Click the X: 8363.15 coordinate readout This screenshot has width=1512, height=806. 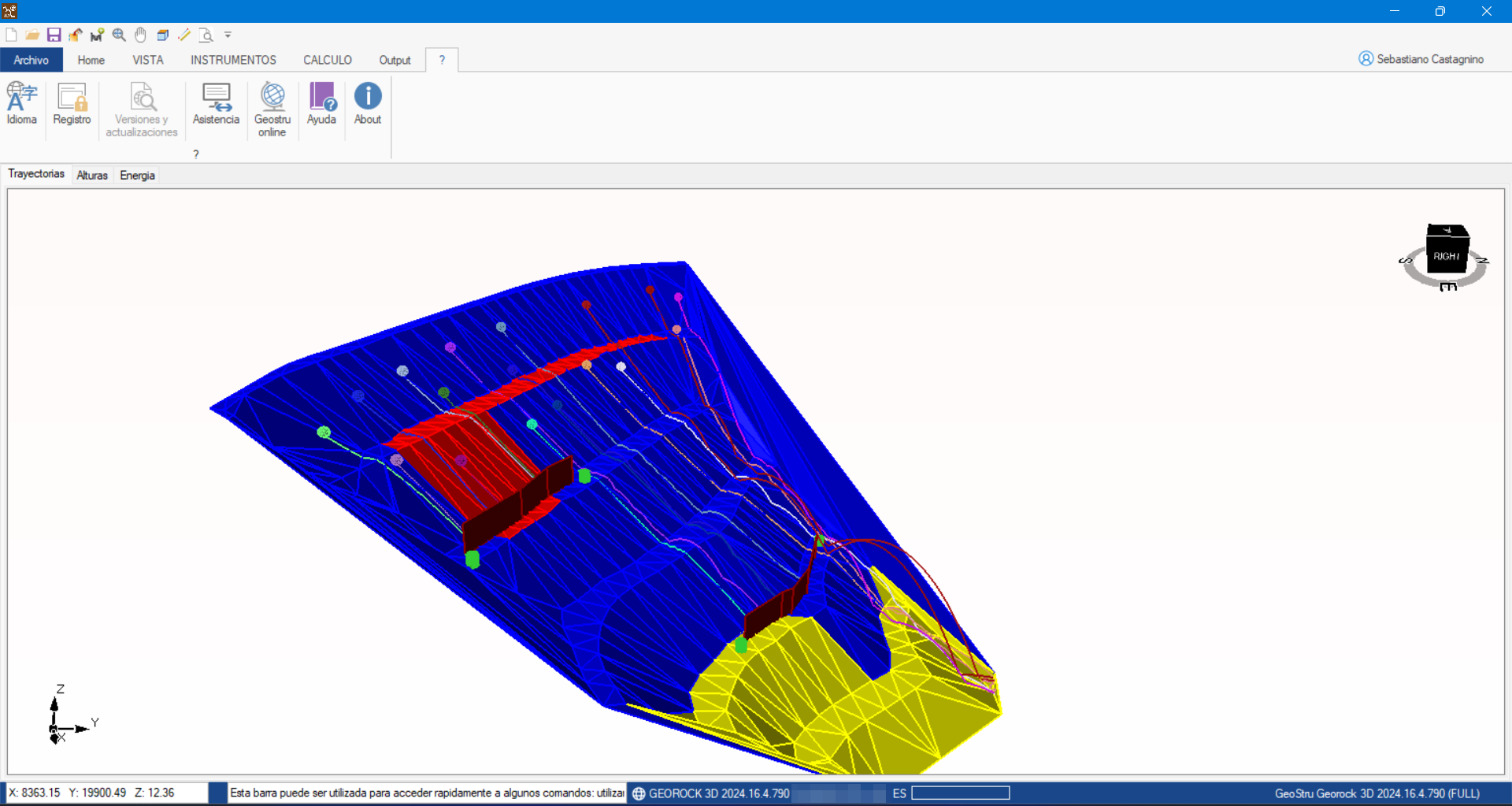point(34,793)
